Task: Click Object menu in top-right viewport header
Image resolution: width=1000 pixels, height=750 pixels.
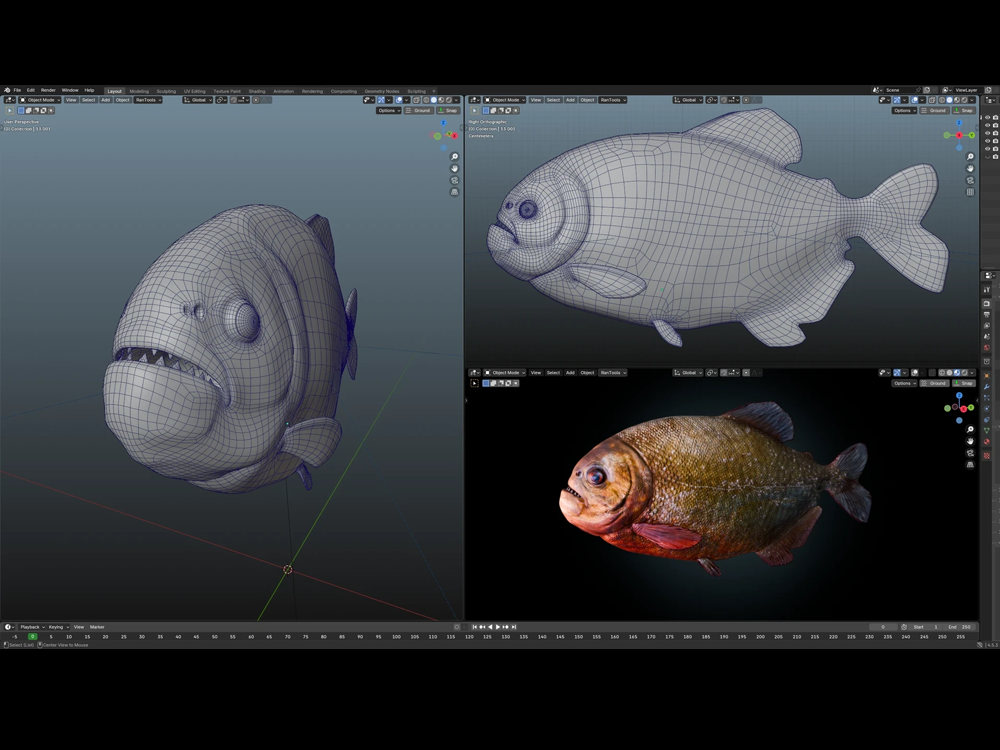Action: click(587, 100)
